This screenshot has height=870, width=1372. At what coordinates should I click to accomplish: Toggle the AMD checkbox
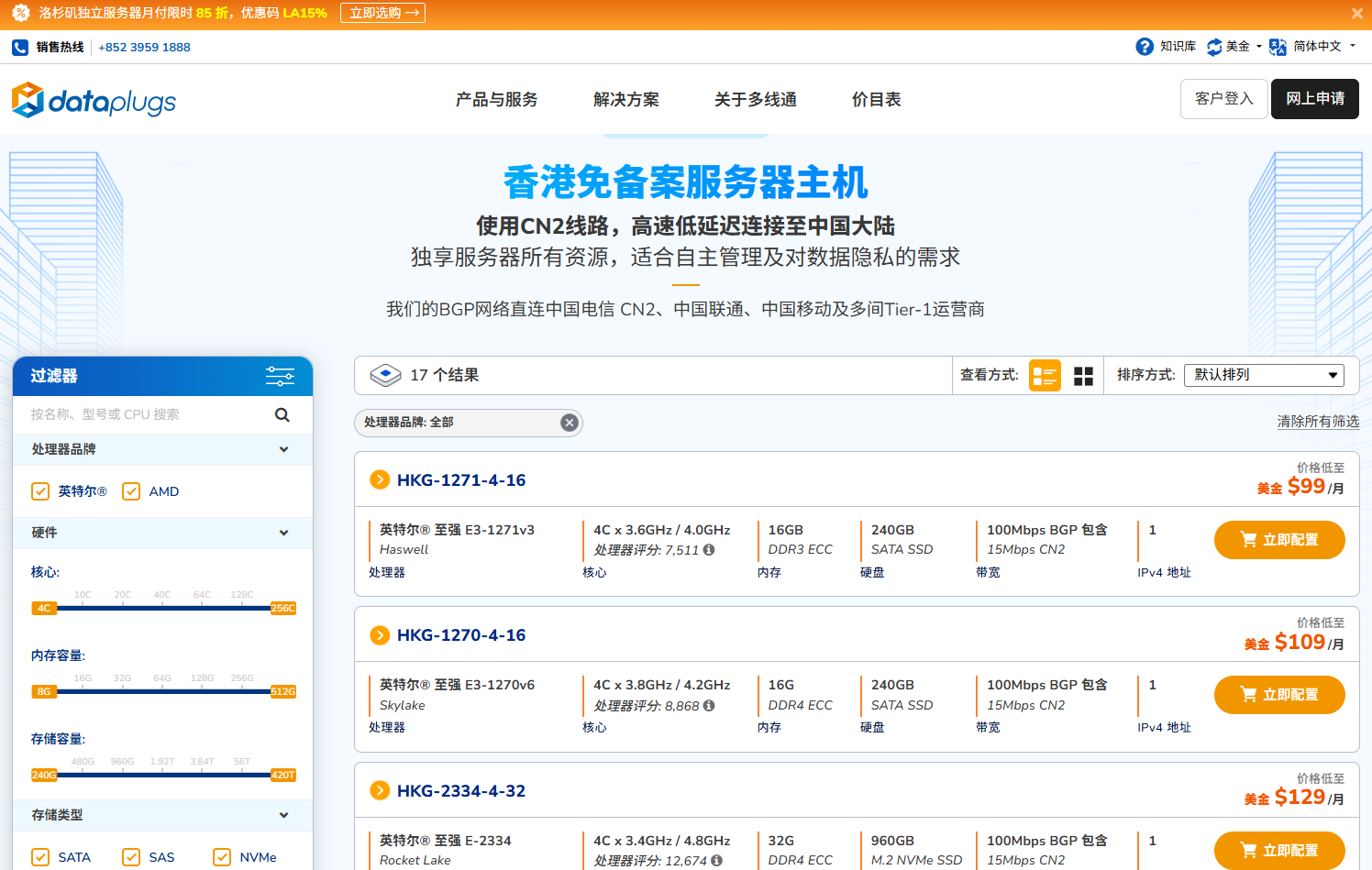[131, 491]
